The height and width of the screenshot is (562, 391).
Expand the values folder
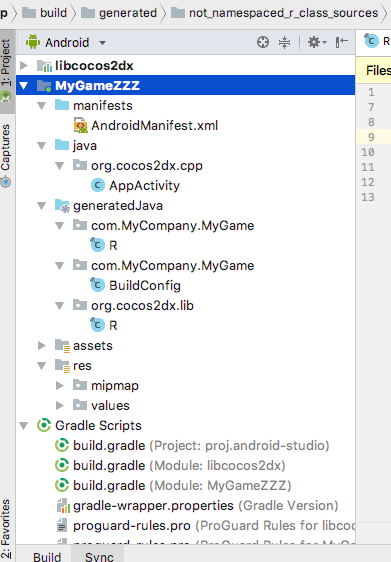tap(60, 406)
